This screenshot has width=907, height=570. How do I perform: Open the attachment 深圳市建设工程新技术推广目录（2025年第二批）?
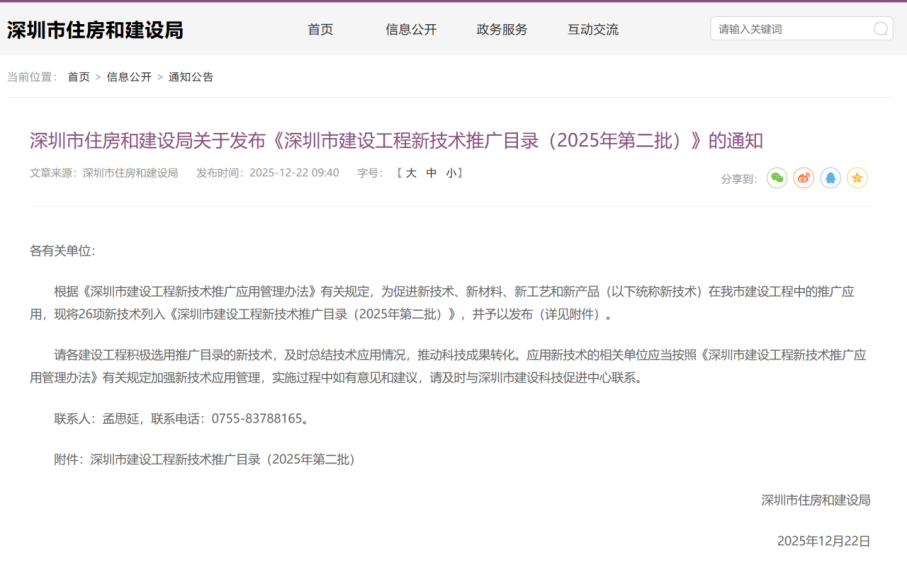(x=223, y=459)
